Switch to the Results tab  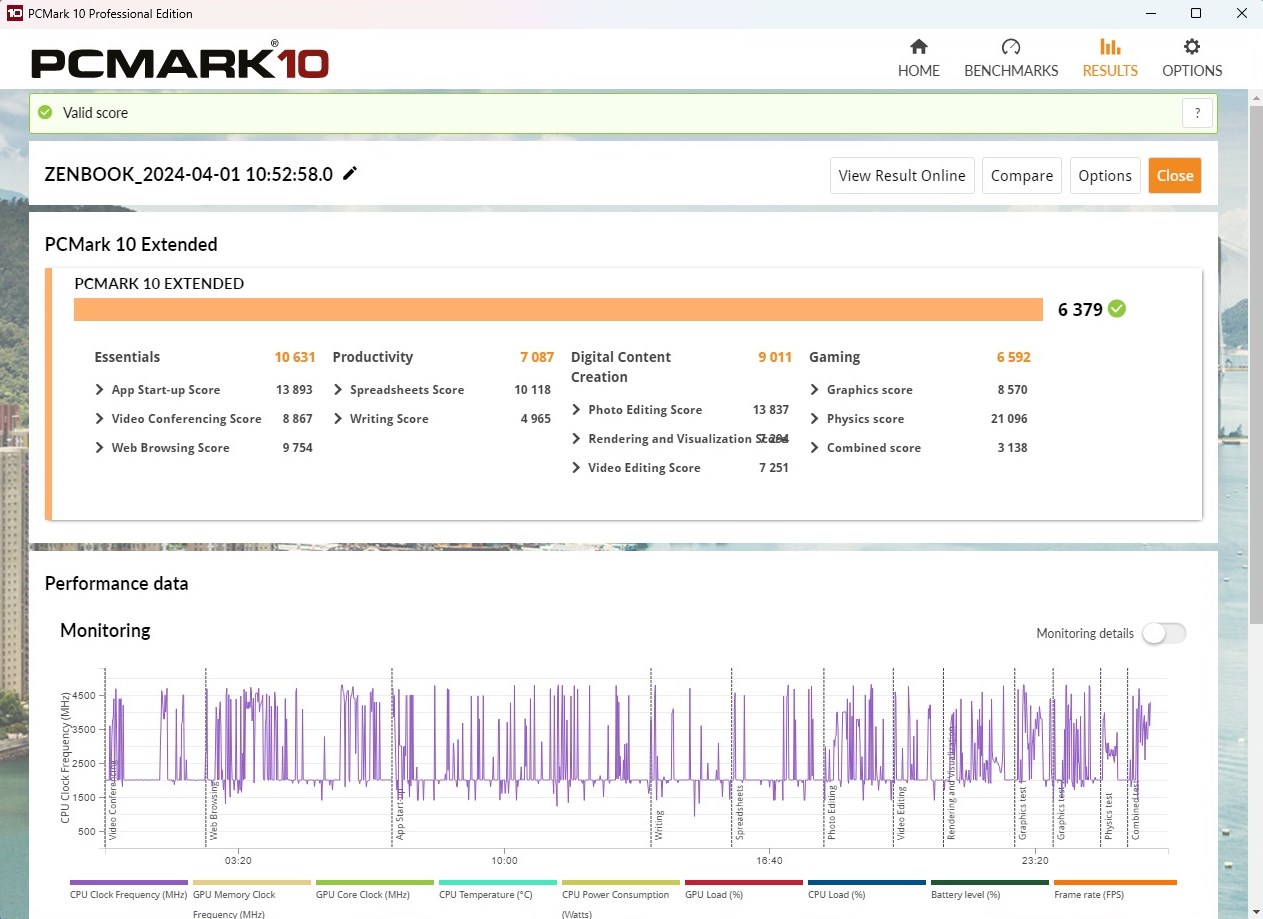(1109, 58)
